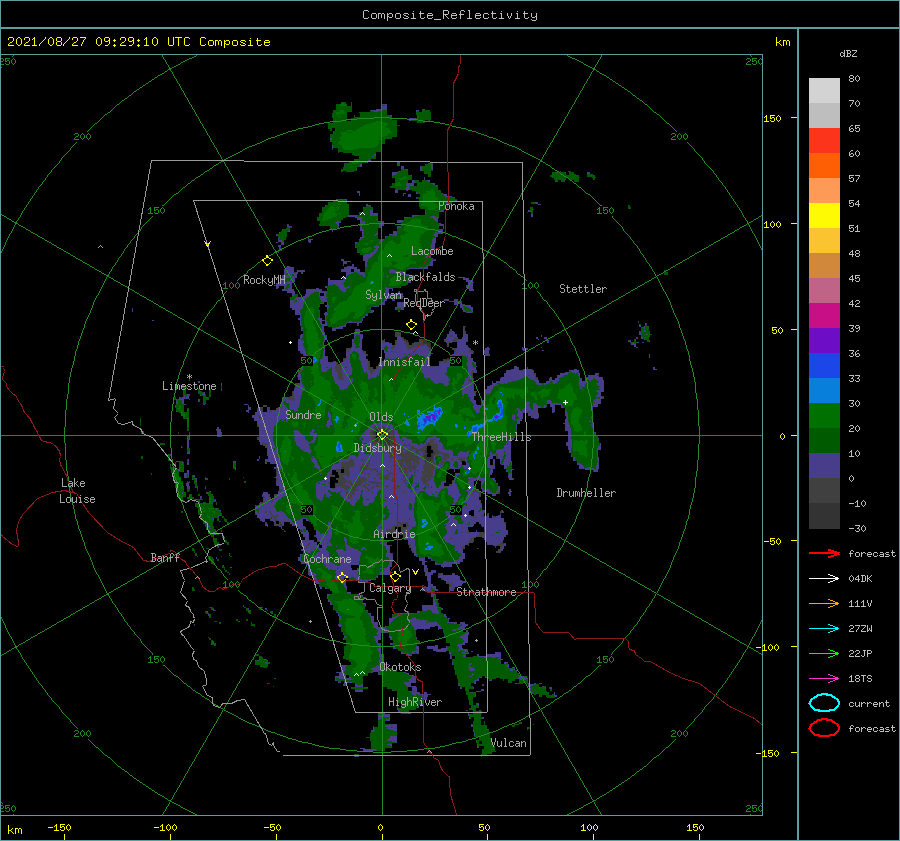
Task: Click the red forecast arrow in legend
Action: 824,553
